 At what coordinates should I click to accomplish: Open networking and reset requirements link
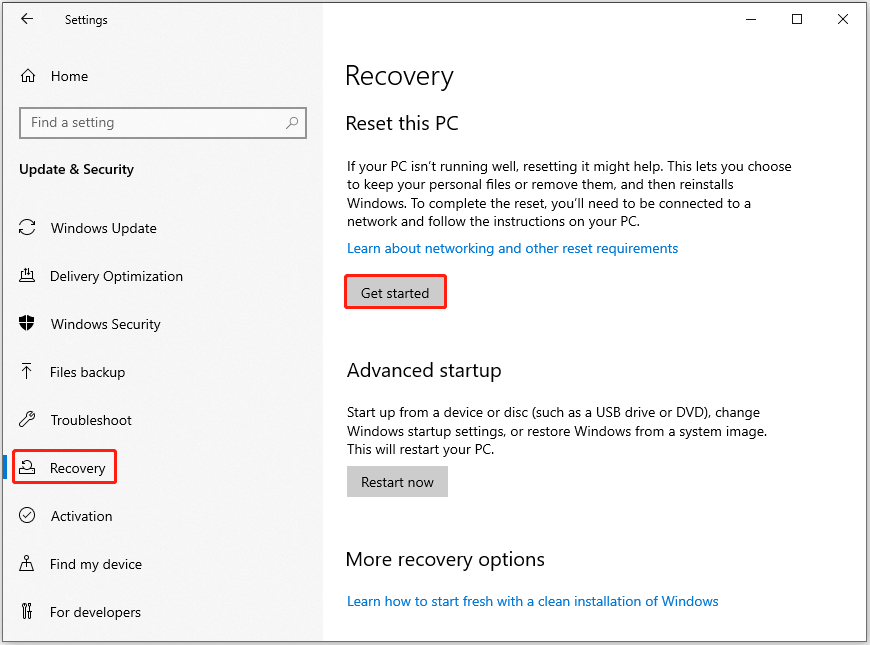(512, 248)
